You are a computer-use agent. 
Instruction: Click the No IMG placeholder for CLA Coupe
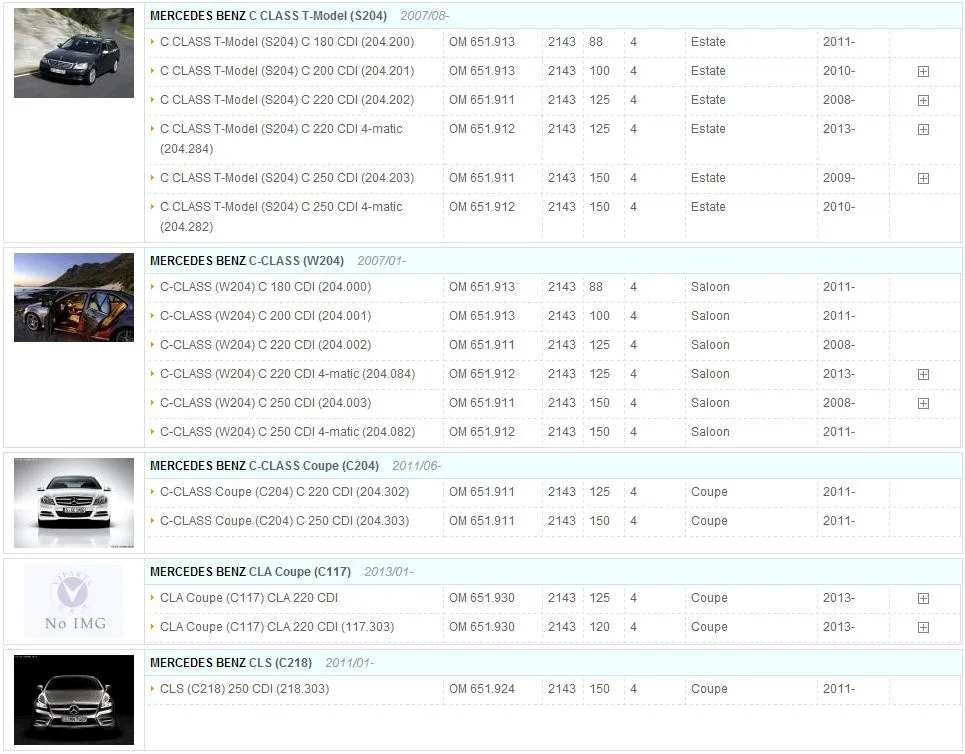pos(74,601)
